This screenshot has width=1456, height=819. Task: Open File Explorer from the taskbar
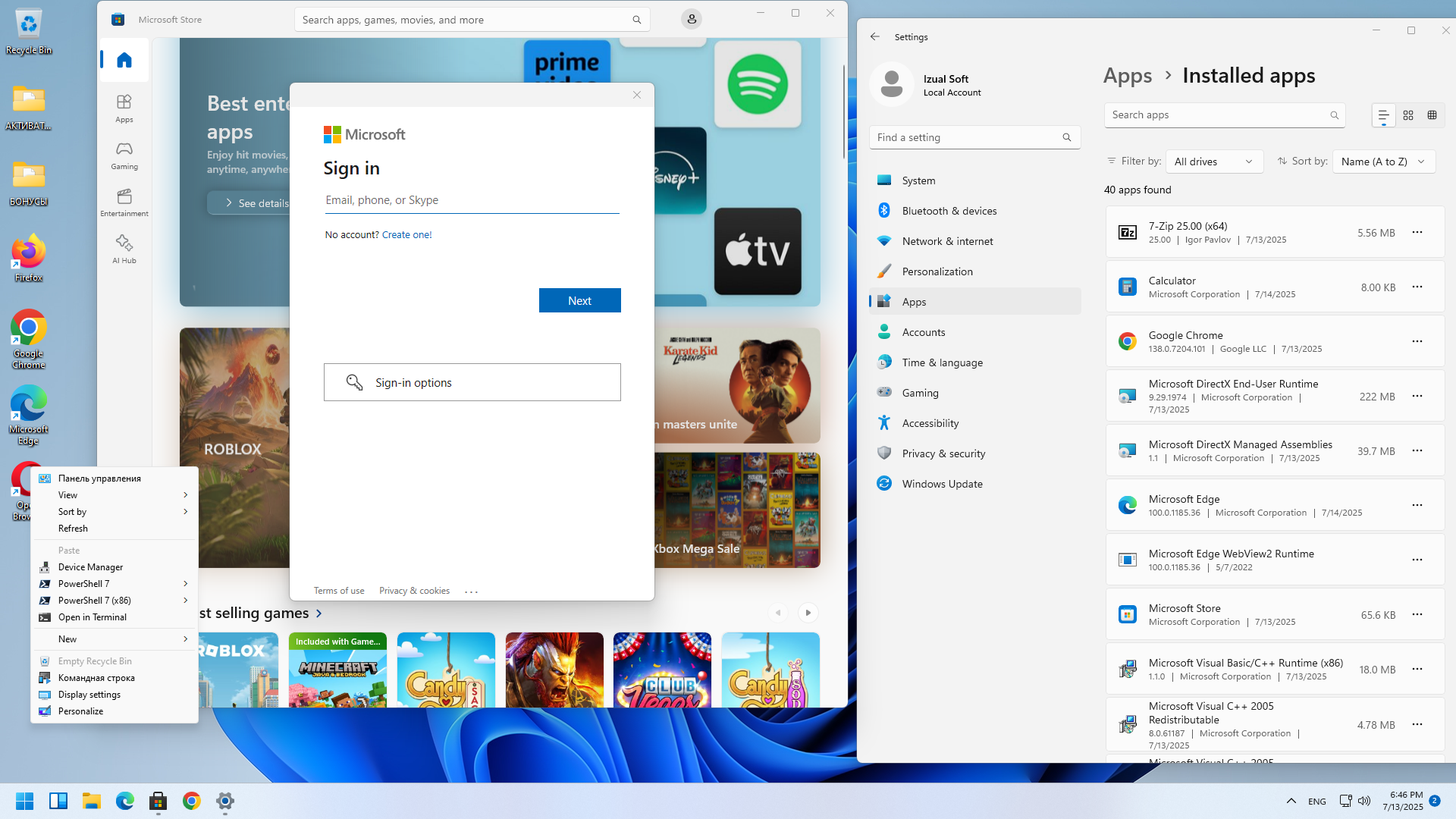(x=92, y=801)
